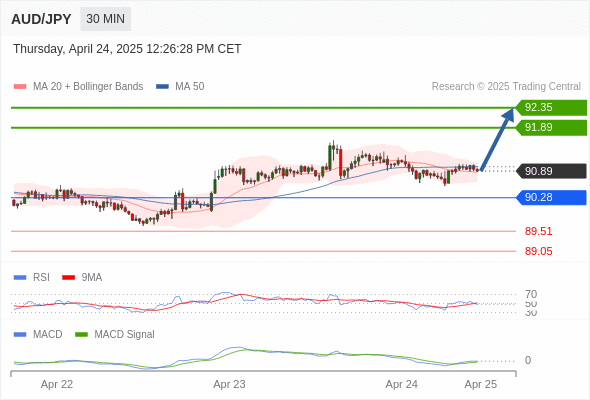Toggle the MACD legend label
This screenshot has width=590, height=400.
tap(47, 334)
